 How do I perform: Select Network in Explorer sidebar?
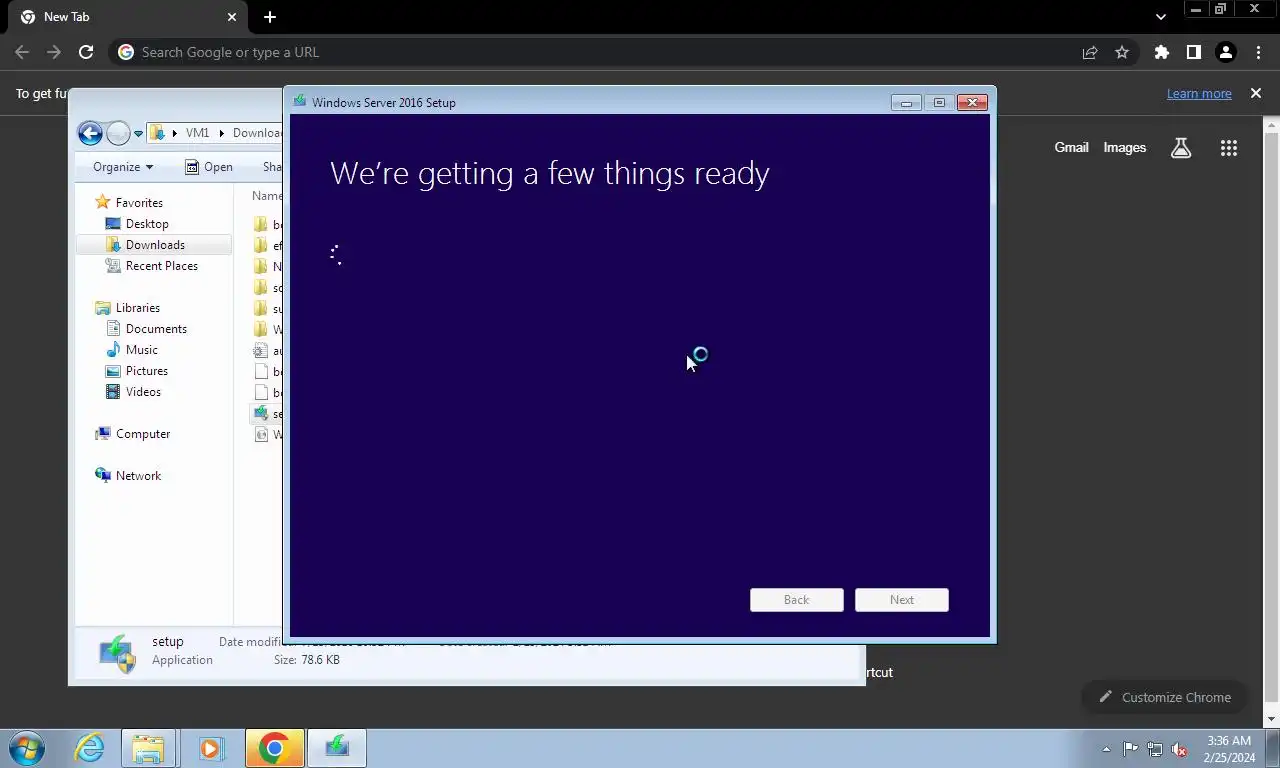pos(138,476)
